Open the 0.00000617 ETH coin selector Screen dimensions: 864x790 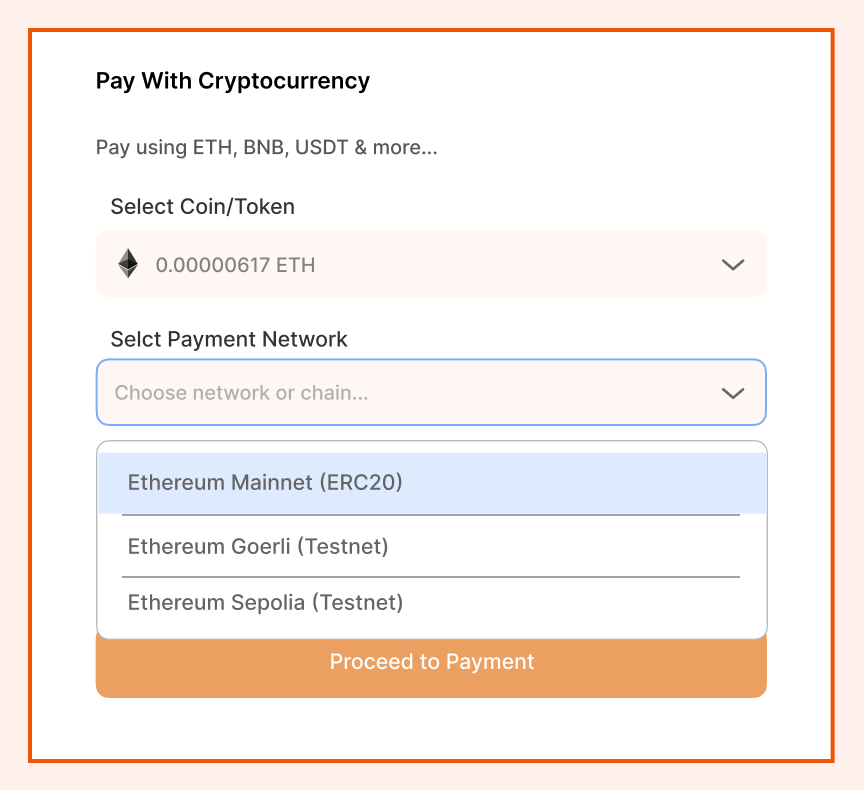pos(430,264)
